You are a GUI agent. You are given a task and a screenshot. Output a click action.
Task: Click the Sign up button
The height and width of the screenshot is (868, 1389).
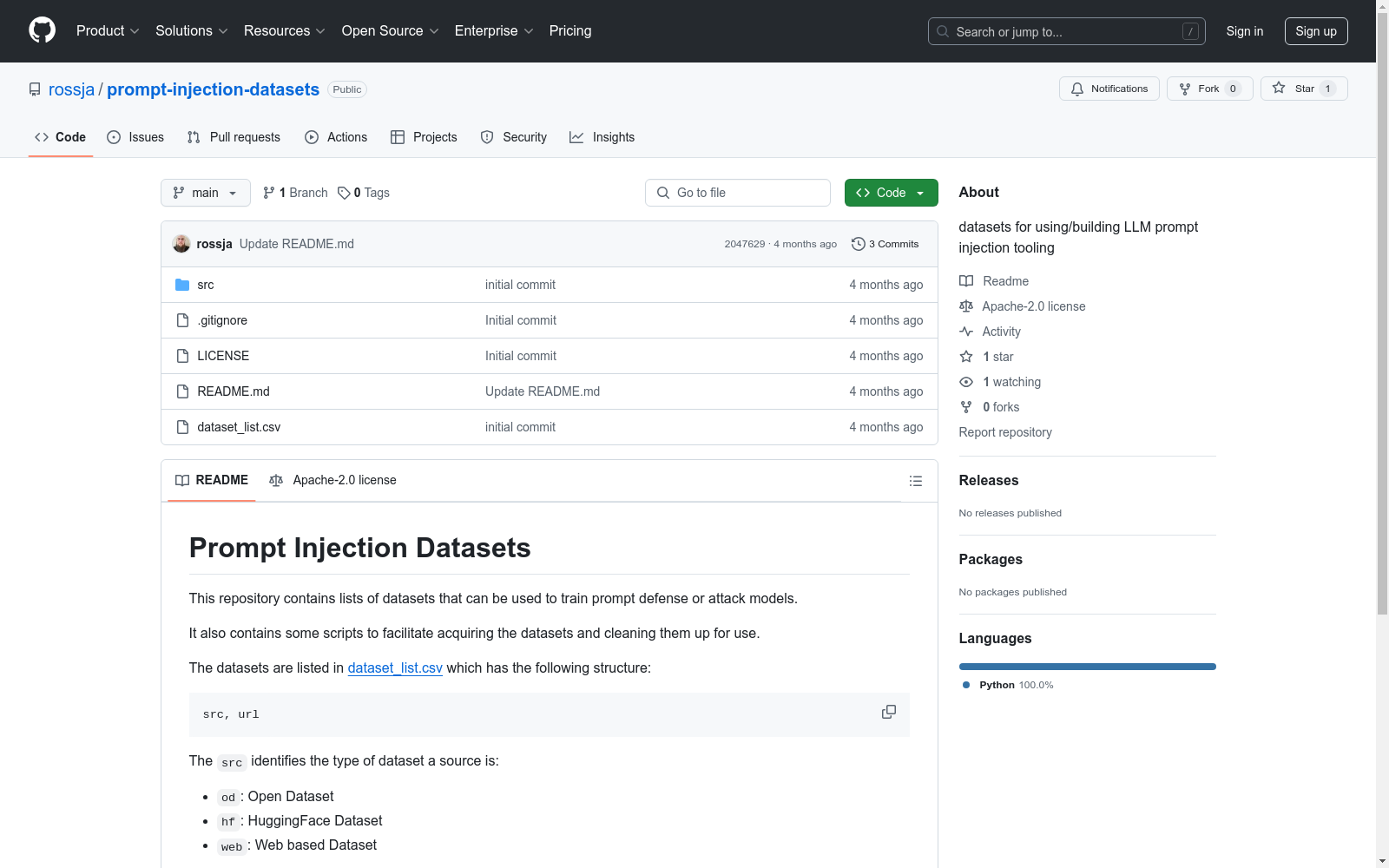coord(1316,31)
